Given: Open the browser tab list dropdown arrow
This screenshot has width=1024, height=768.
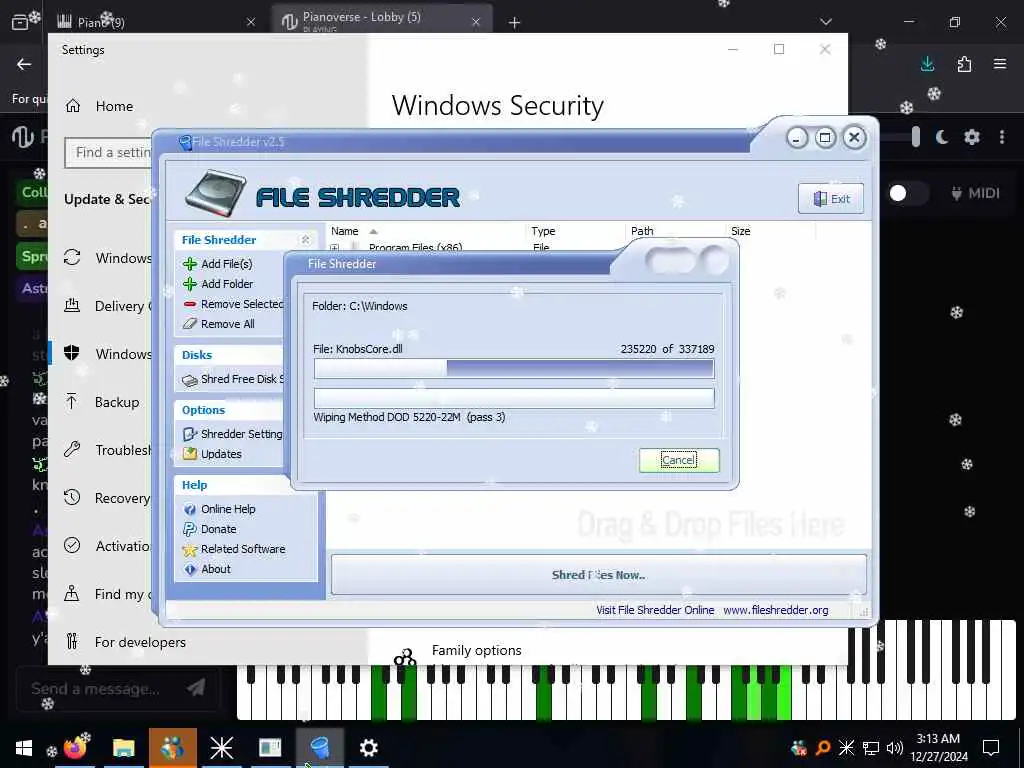Looking at the screenshot, I should pyautogui.click(x=825, y=22).
